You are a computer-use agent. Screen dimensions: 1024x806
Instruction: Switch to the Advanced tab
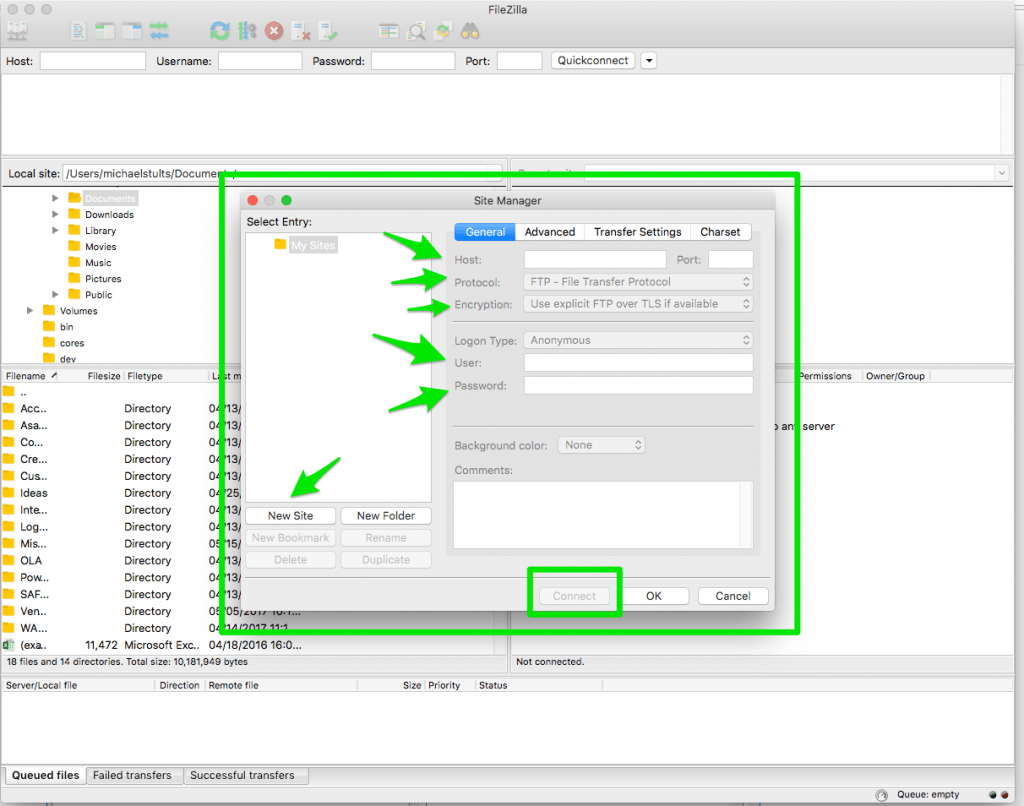coord(549,231)
